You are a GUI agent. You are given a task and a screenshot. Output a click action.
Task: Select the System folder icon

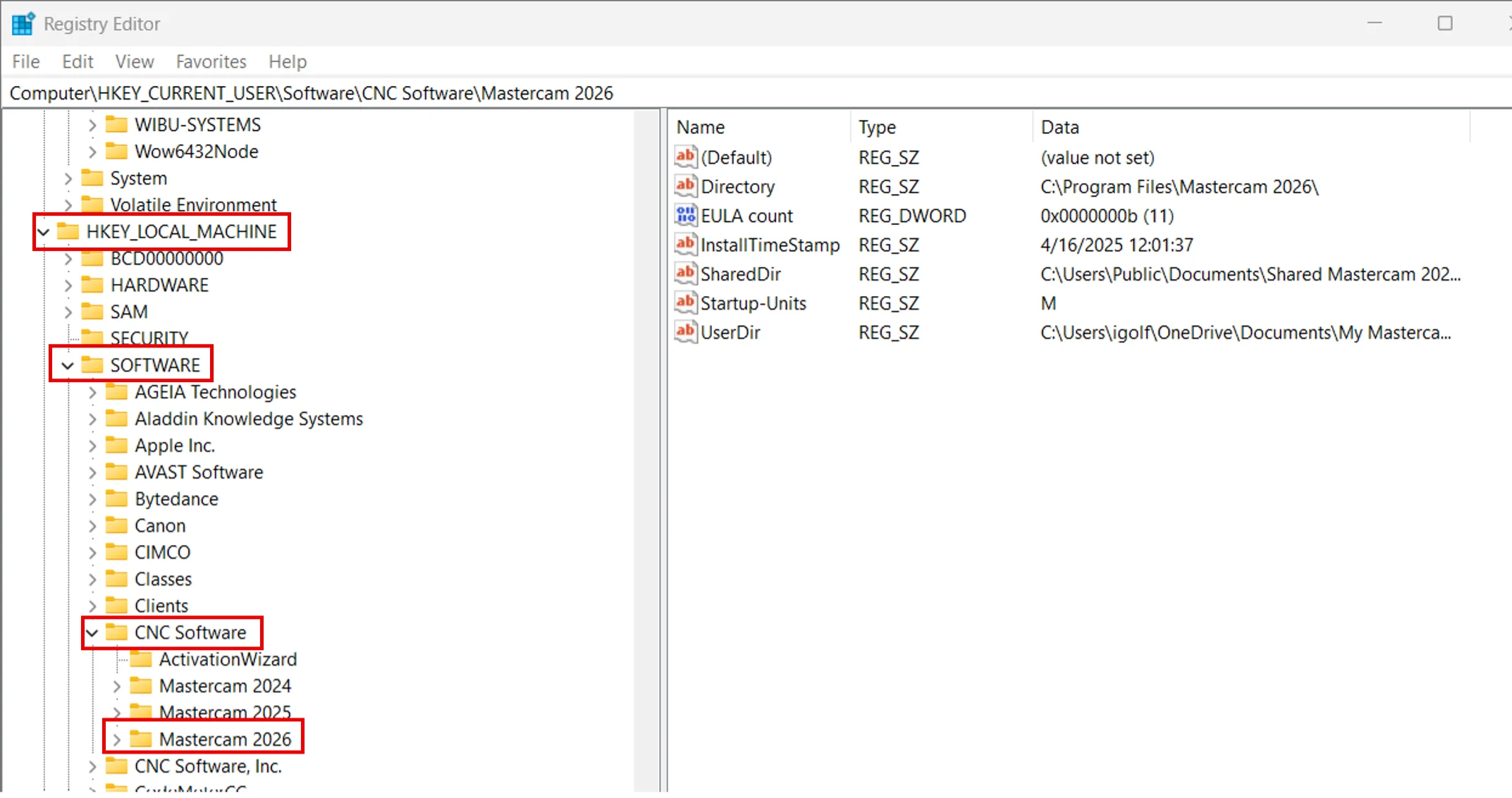click(92, 178)
